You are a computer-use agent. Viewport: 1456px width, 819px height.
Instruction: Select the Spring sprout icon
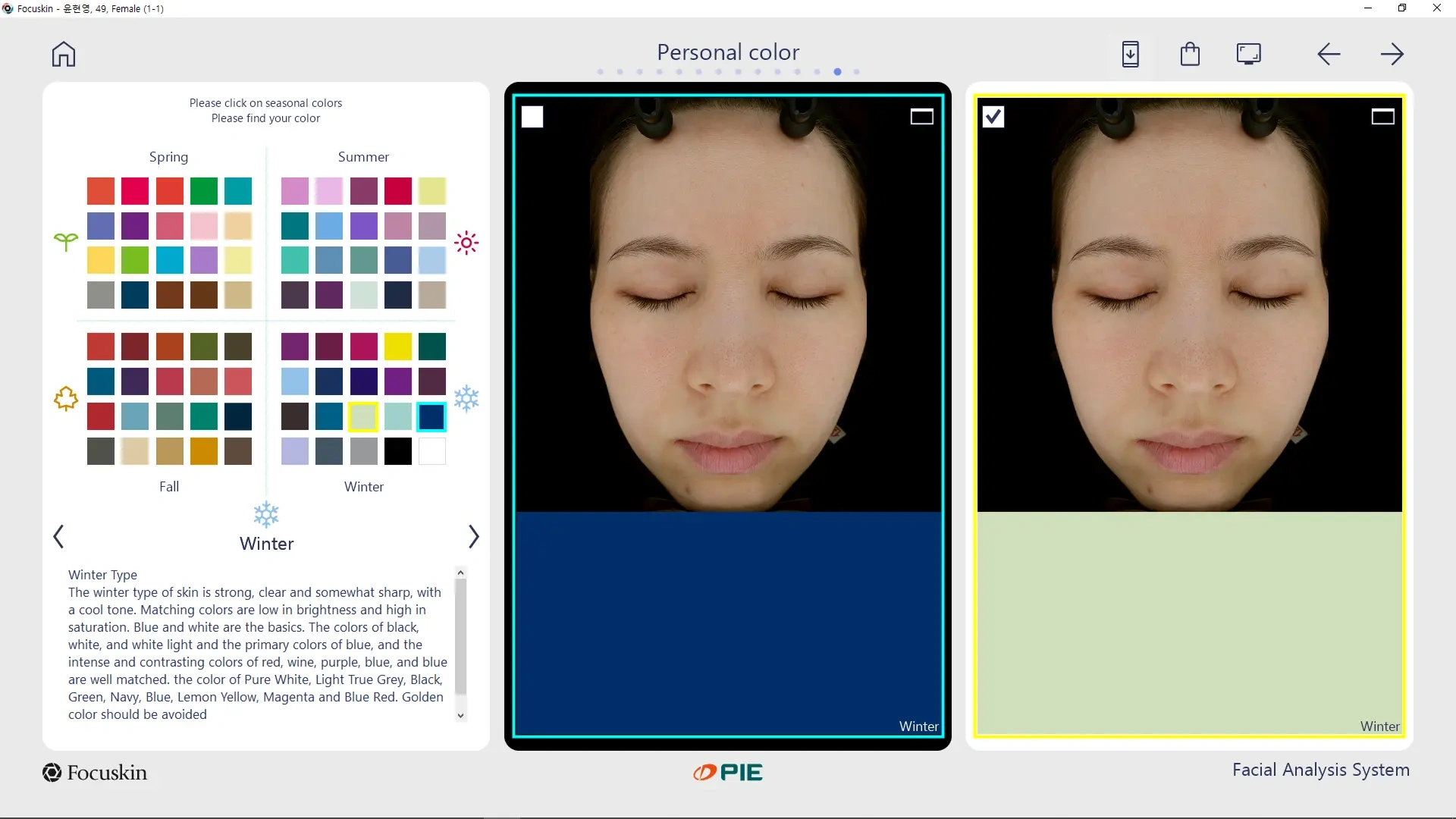coord(65,242)
